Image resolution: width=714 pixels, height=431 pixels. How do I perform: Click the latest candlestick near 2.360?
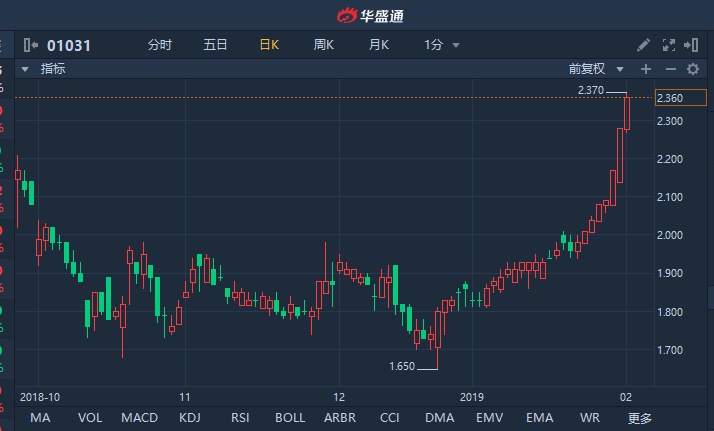point(627,113)
